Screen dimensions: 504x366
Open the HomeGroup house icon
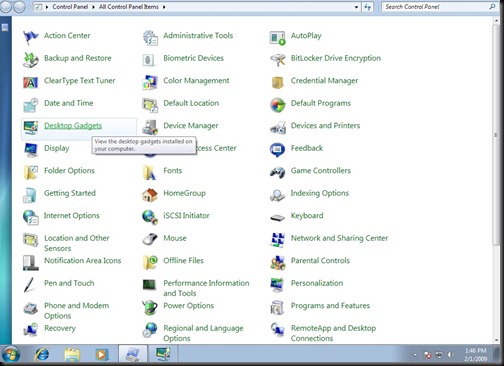tap(150, 195)
